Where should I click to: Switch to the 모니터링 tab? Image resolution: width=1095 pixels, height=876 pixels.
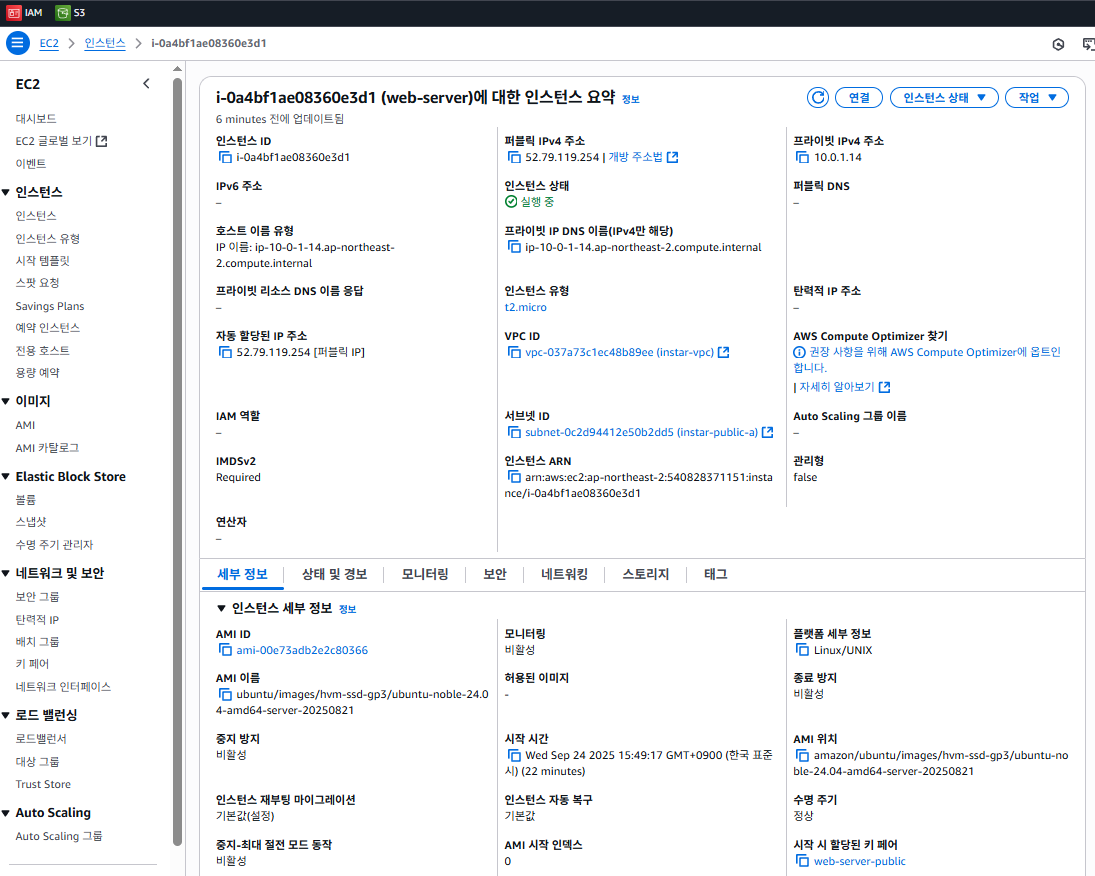point(425,574)
